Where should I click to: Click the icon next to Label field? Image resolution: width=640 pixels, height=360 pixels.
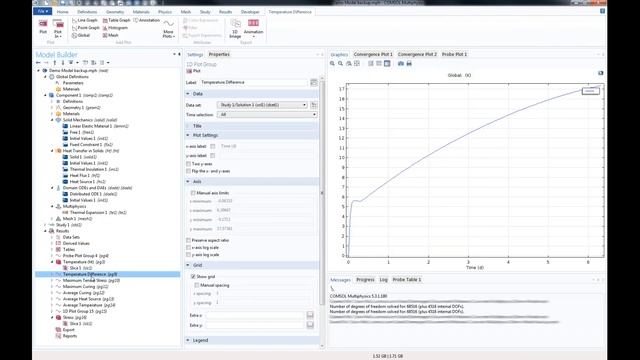click(x=313, y=82)
